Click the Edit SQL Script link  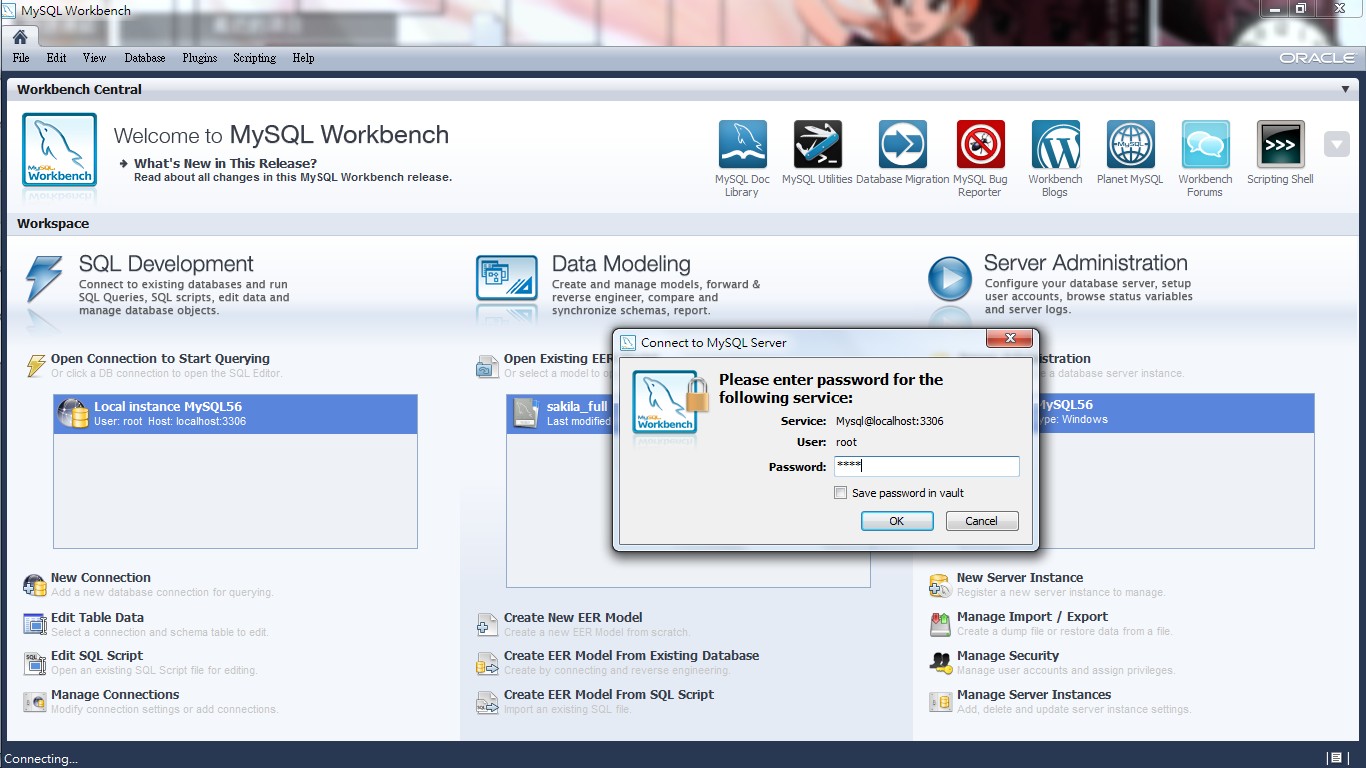click(97, 656)
